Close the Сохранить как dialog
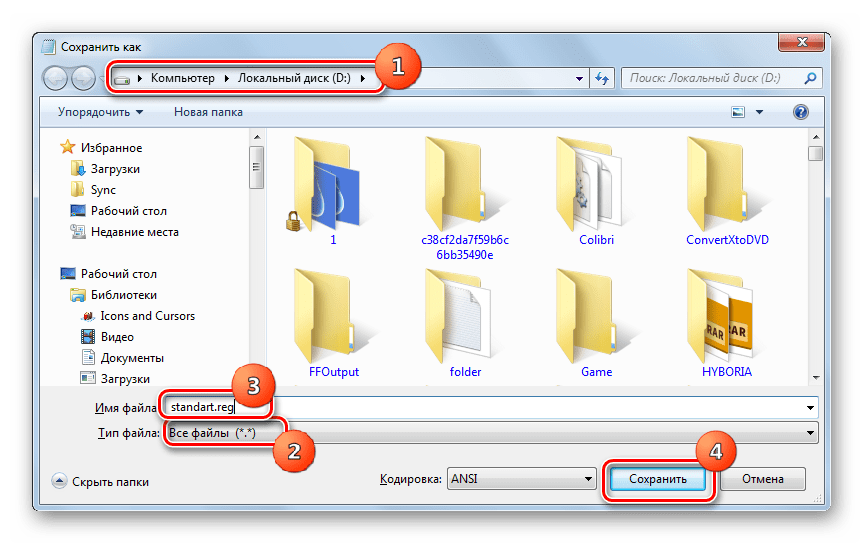The width and height of the screenshot is (864, 544). pyautogui.click(x=802, y=42)
